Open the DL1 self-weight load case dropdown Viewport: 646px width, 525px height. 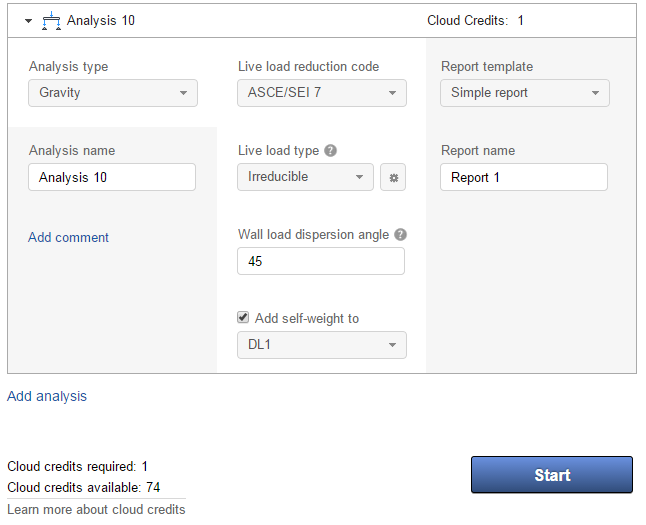tap(322, 345)
